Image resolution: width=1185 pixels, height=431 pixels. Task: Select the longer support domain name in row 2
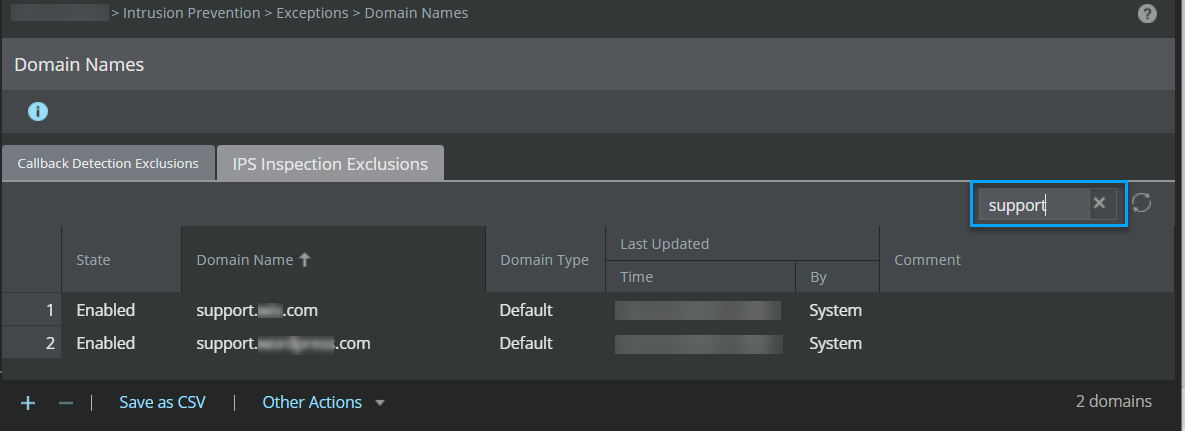pos(283,343)
